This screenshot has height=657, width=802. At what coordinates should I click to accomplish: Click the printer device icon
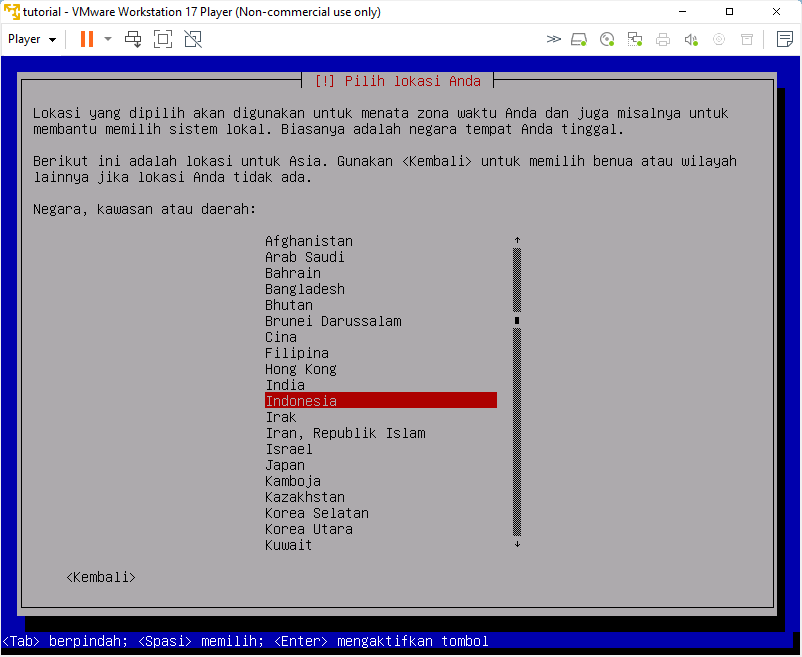(663, 39)
